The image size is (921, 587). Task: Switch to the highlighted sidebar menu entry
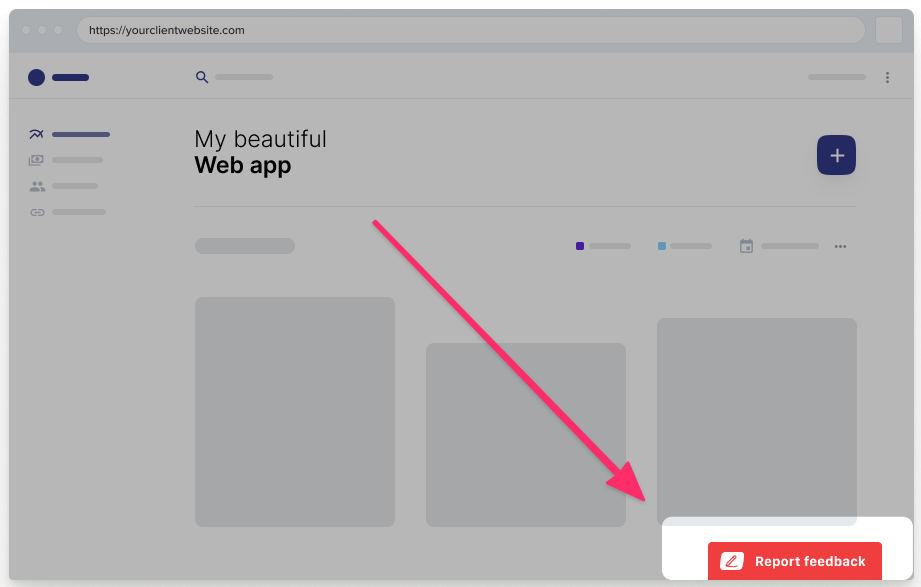[x=68, y=134]
